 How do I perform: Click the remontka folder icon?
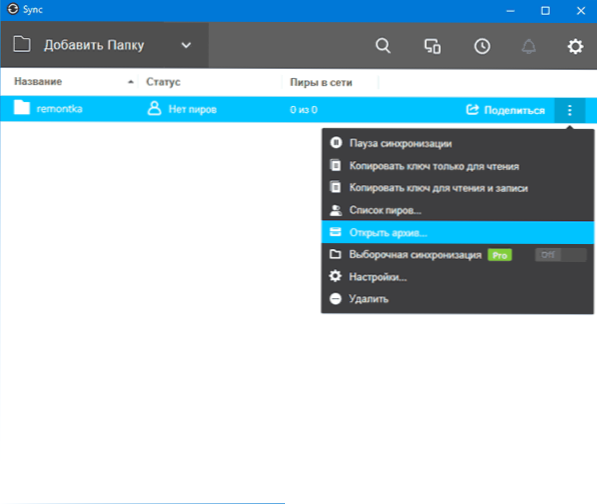22,107
